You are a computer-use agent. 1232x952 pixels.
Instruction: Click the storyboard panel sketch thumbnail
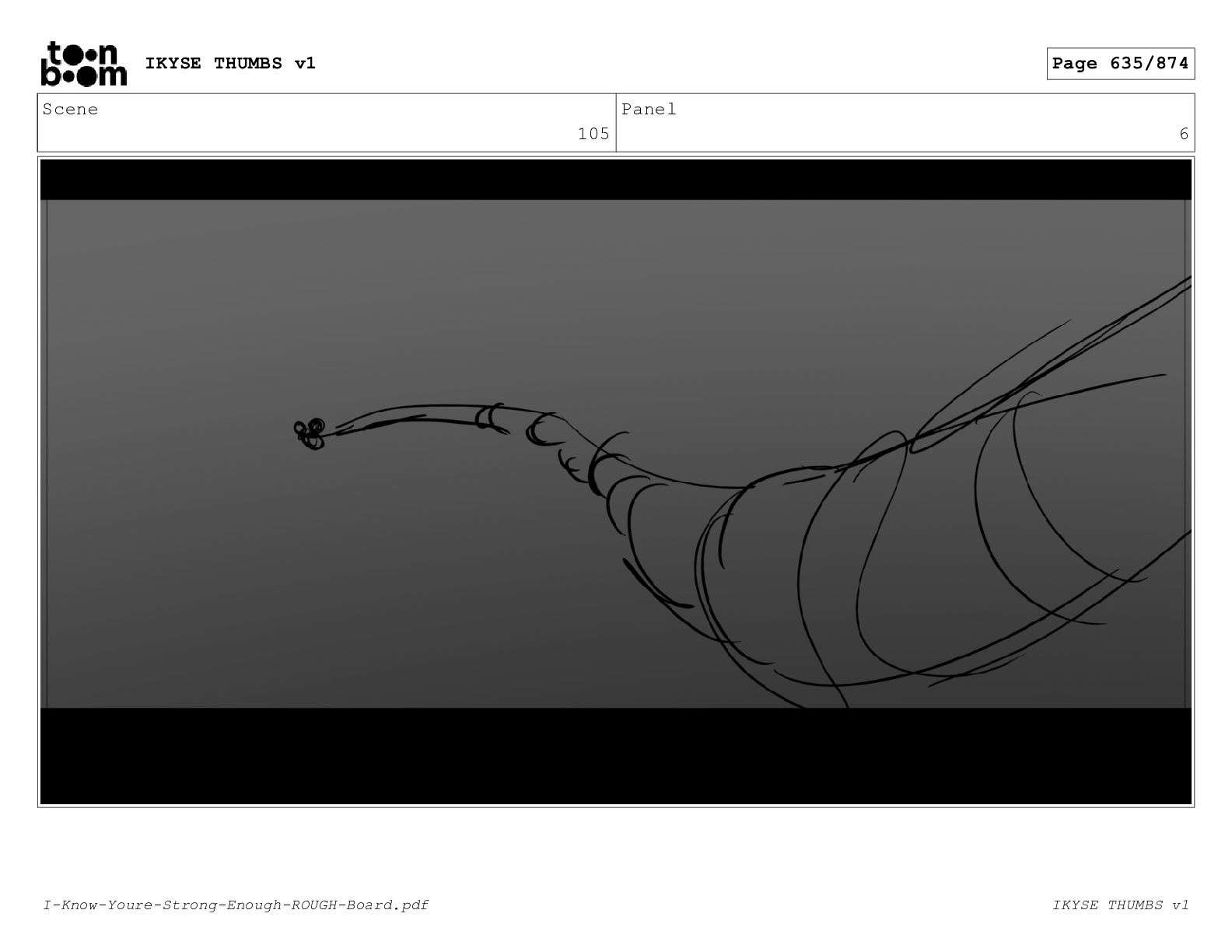pos(616,481)
